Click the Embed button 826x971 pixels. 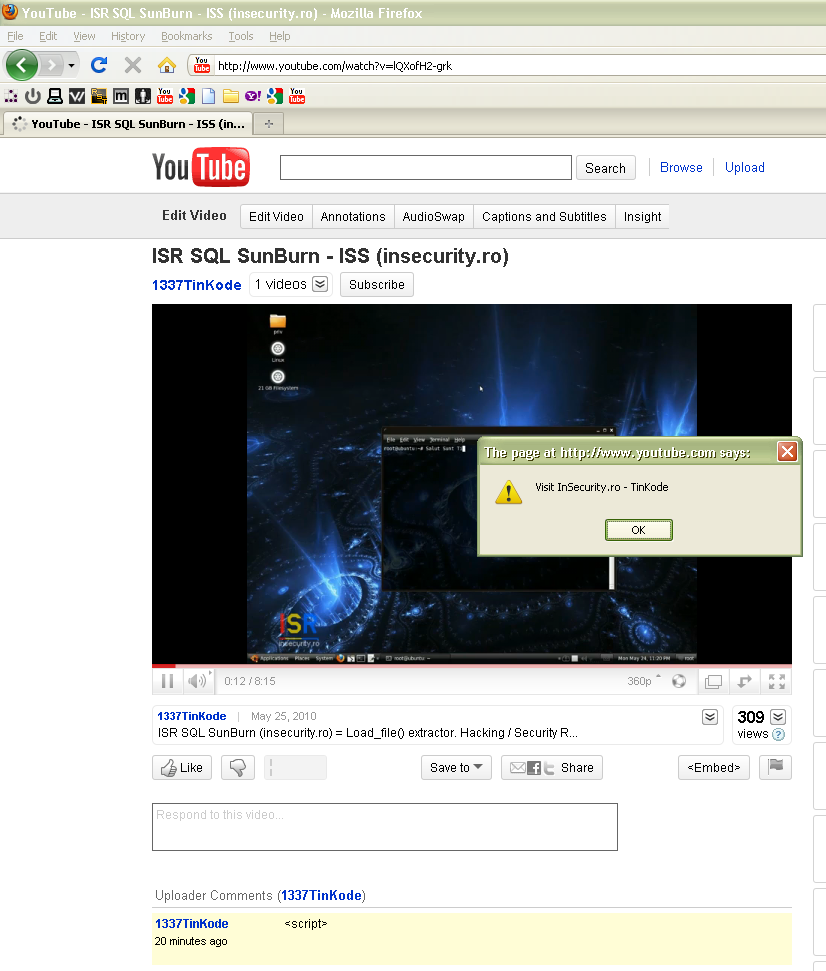(x=714, y=768)
